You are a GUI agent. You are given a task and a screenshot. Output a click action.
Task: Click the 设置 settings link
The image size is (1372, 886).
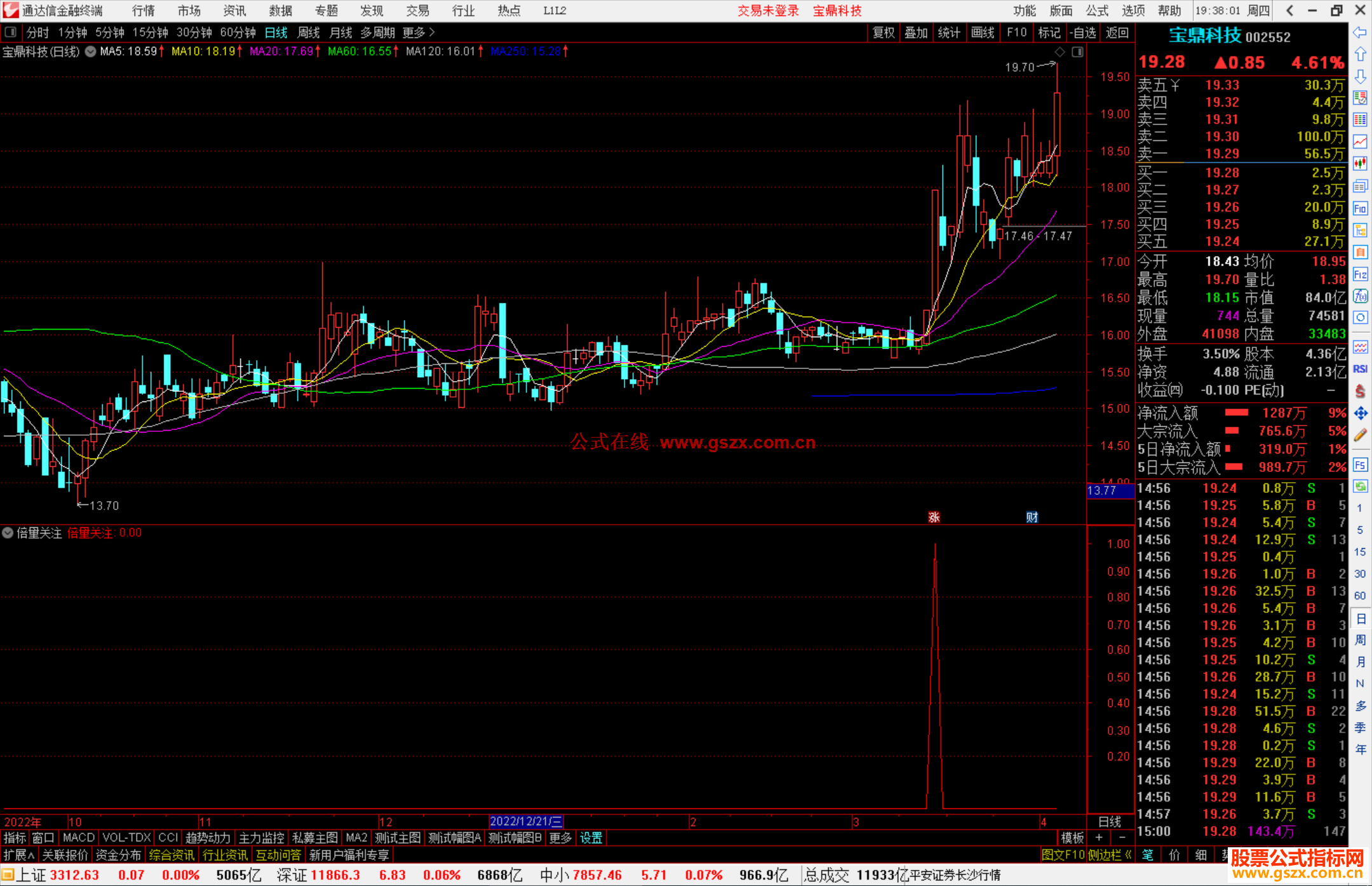(591, 838)
